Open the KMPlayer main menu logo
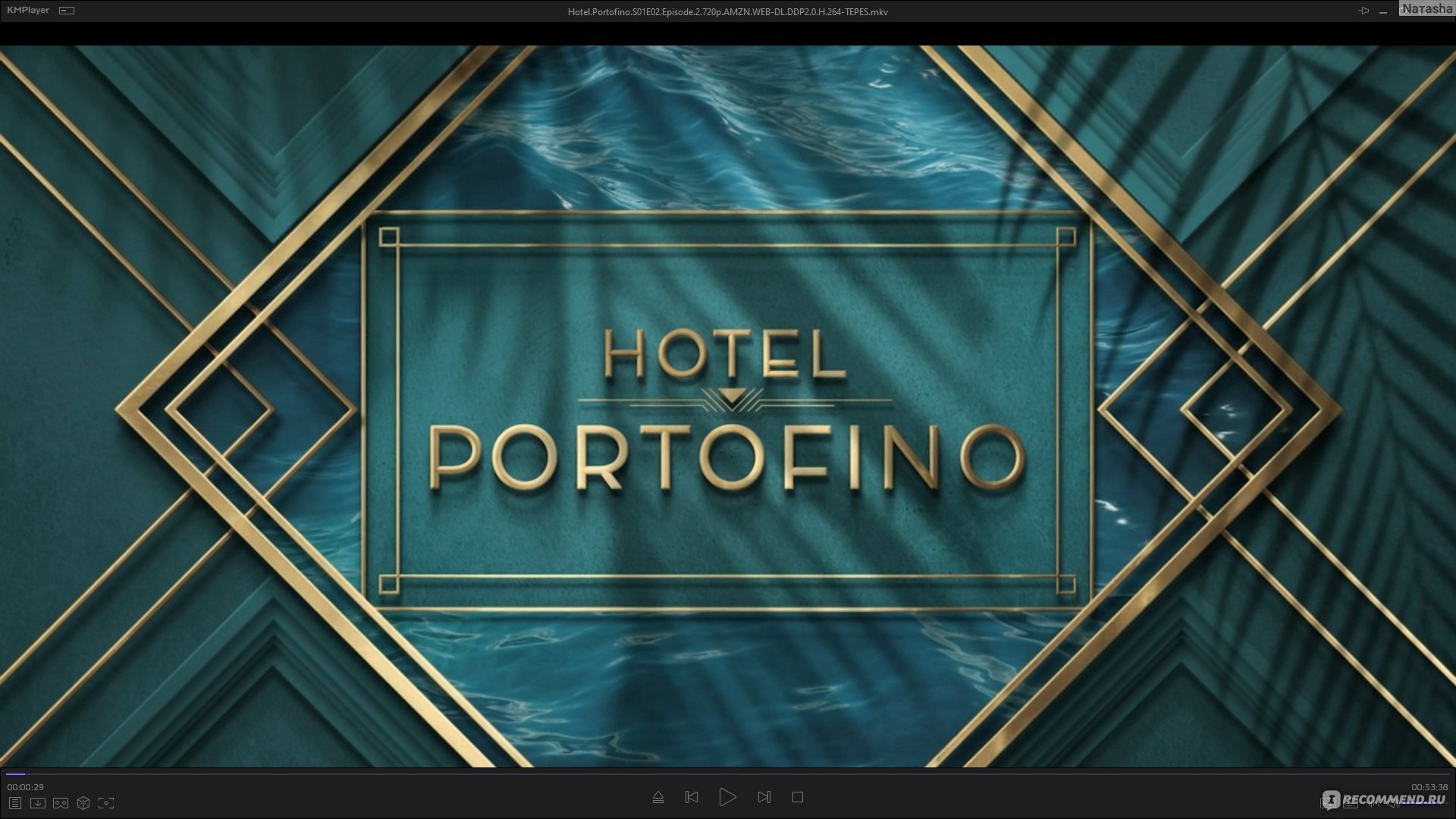1456x819 pixels. coord(28,11)
